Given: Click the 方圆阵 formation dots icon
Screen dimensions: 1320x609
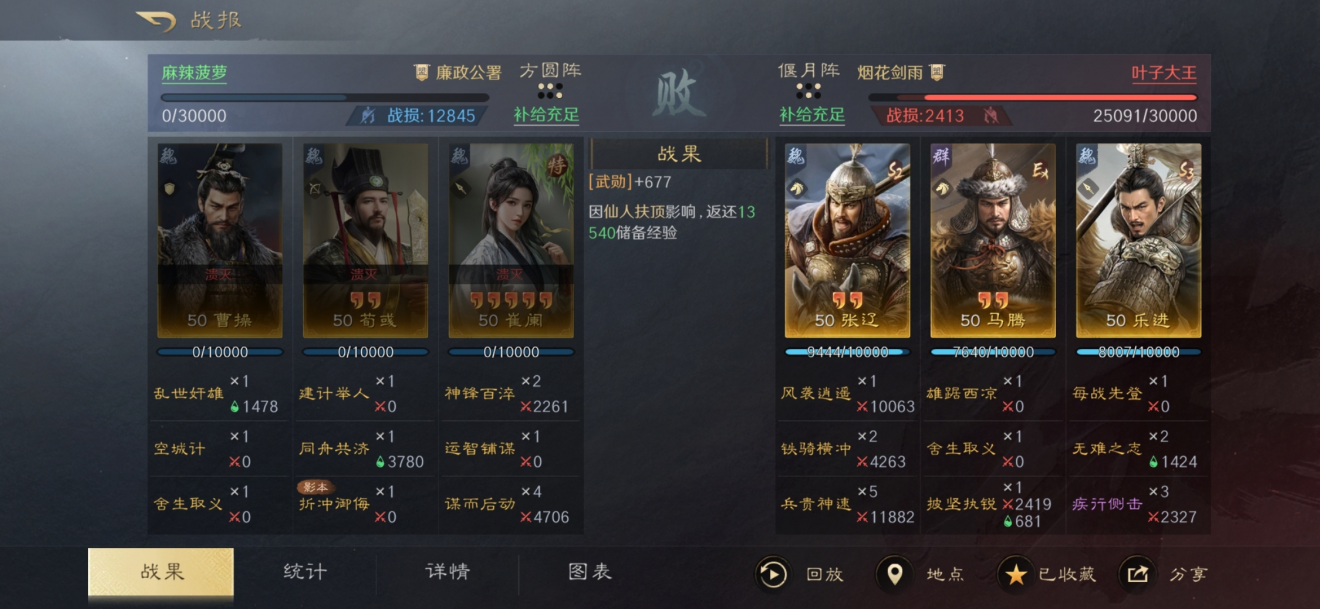Looking at the screenshot, I should click(549, 91).
